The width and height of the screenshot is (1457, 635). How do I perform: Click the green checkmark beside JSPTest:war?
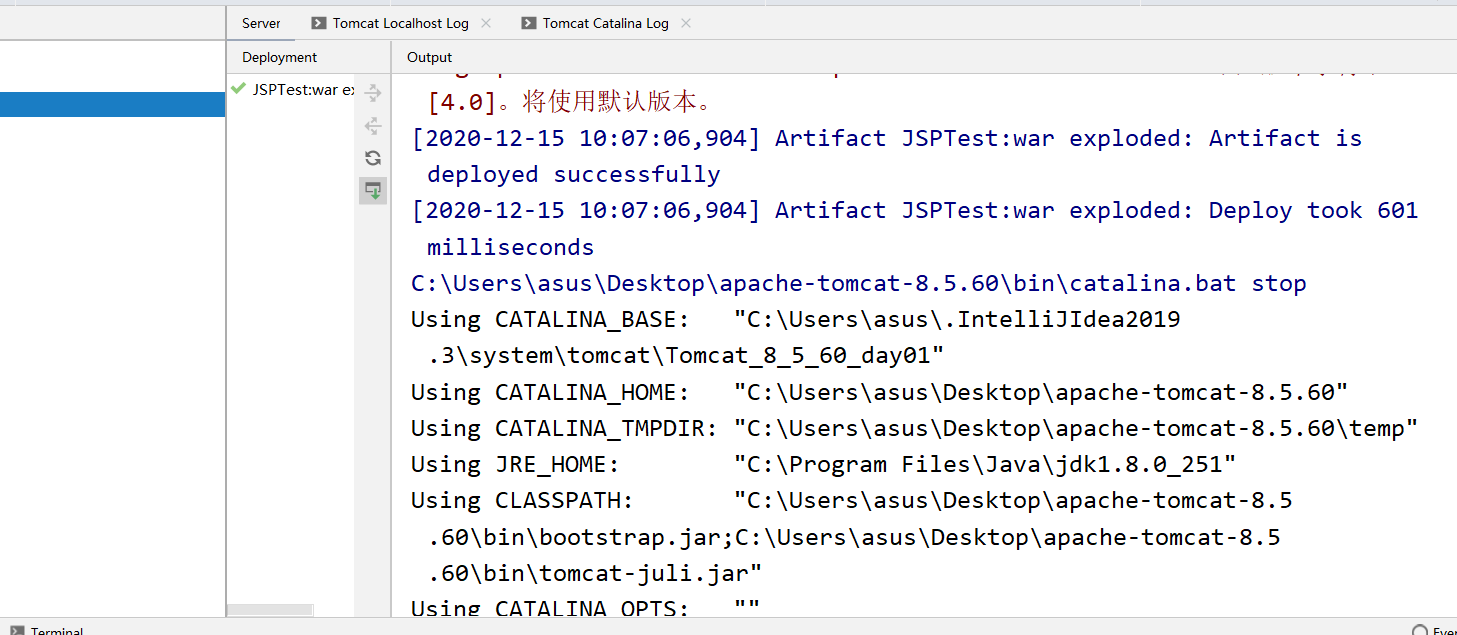tap(238, 89)
